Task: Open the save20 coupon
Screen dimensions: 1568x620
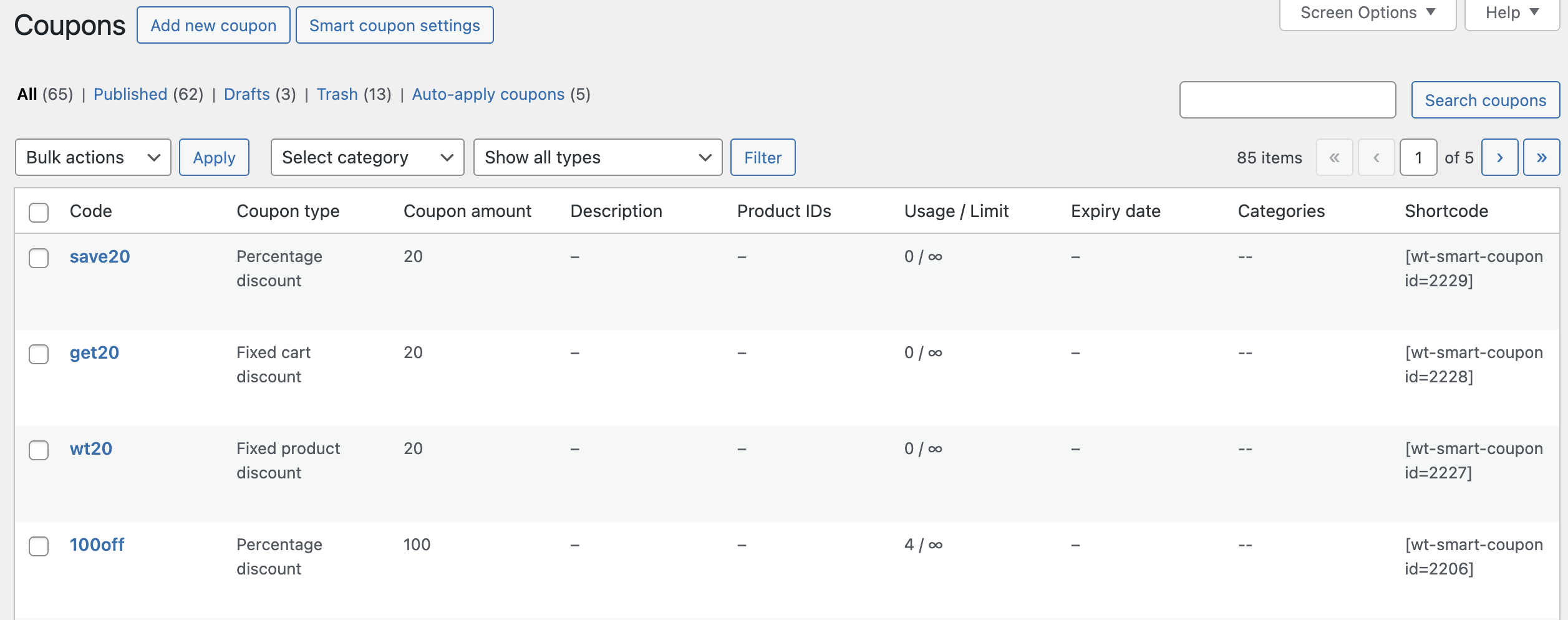Action: click(x=100, y=257)
